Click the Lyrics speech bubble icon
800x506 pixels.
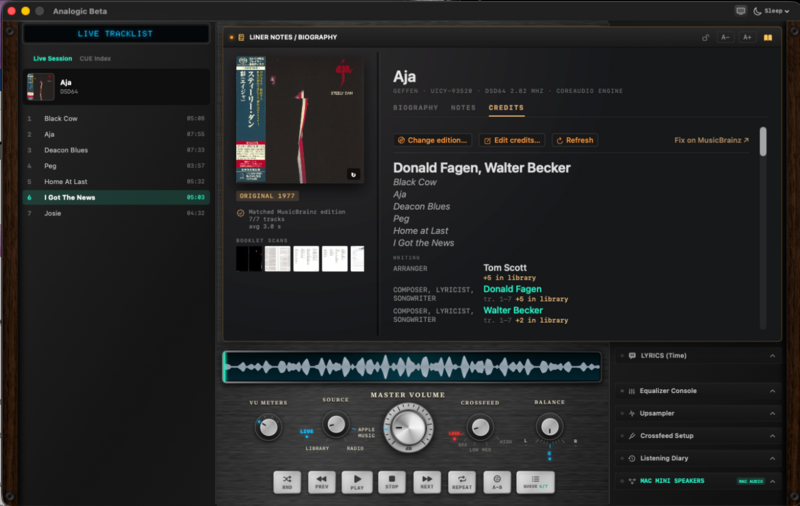pyautogui.click(x=632, y=356)
